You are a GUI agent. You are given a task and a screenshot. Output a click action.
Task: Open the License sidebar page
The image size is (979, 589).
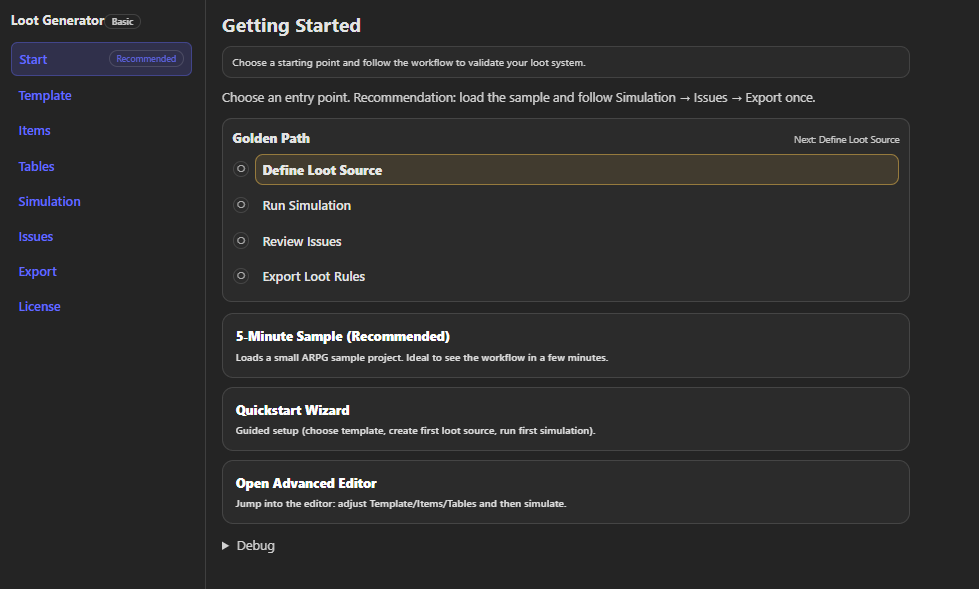[39, 307]
